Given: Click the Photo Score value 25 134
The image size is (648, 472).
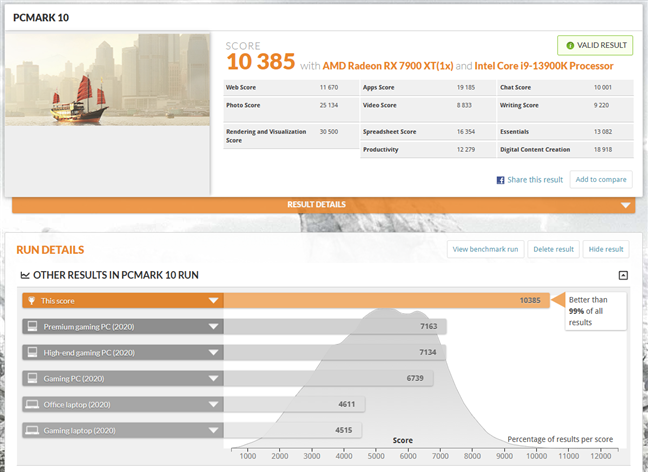Looking at the screenshot, I should (x=329, y=105).
